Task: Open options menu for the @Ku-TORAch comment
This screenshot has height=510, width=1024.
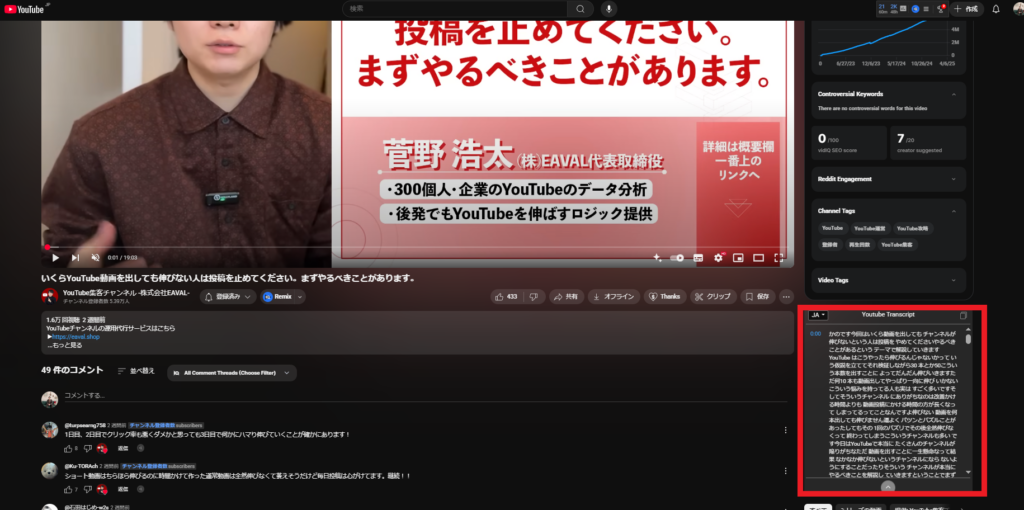Action: click(786, 471)
